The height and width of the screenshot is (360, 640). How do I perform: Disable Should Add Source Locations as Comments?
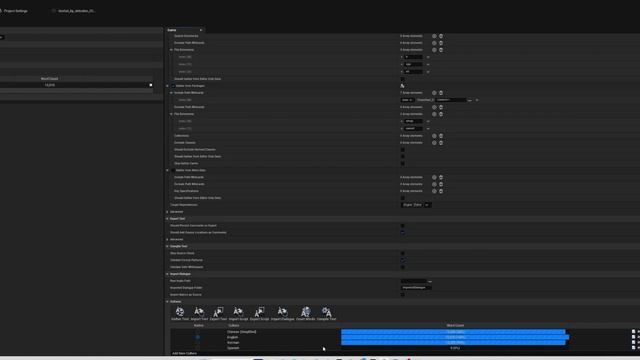(402, 232)
